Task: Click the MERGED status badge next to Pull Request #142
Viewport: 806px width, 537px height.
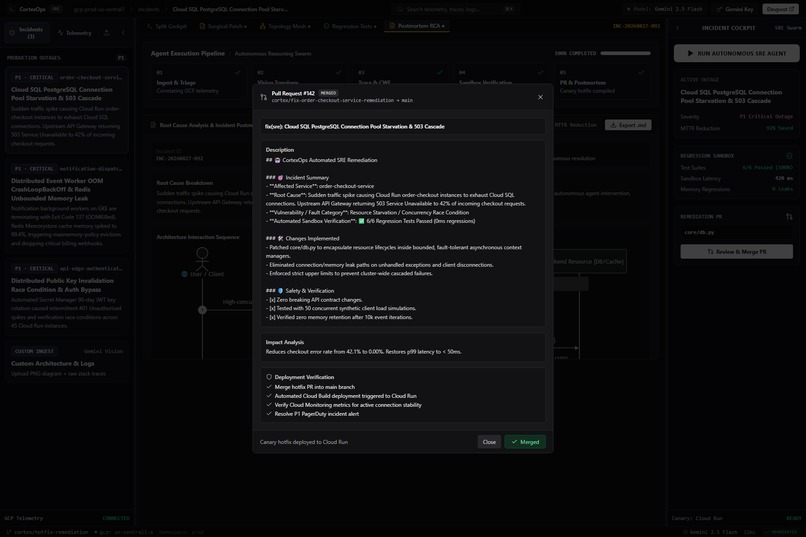Action: pyautogui.click(x=328, y=93)
